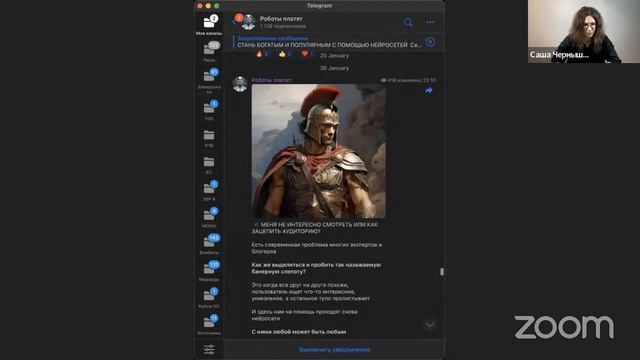Click bold line Как же выделиться и пробить
Image resolution: width=640 pixels, height=360 pixels.
pos(316,268)
